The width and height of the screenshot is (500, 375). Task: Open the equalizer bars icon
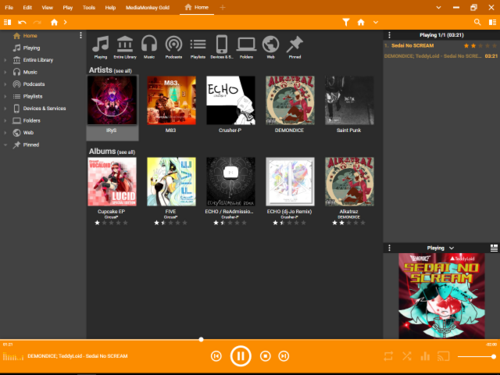425,357
